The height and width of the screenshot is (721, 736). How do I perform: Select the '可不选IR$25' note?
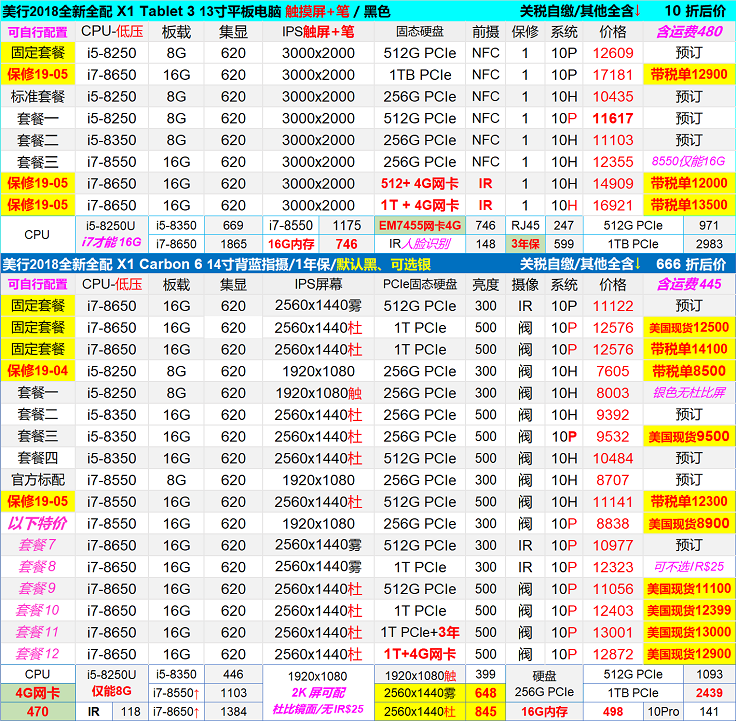point(689,567)
